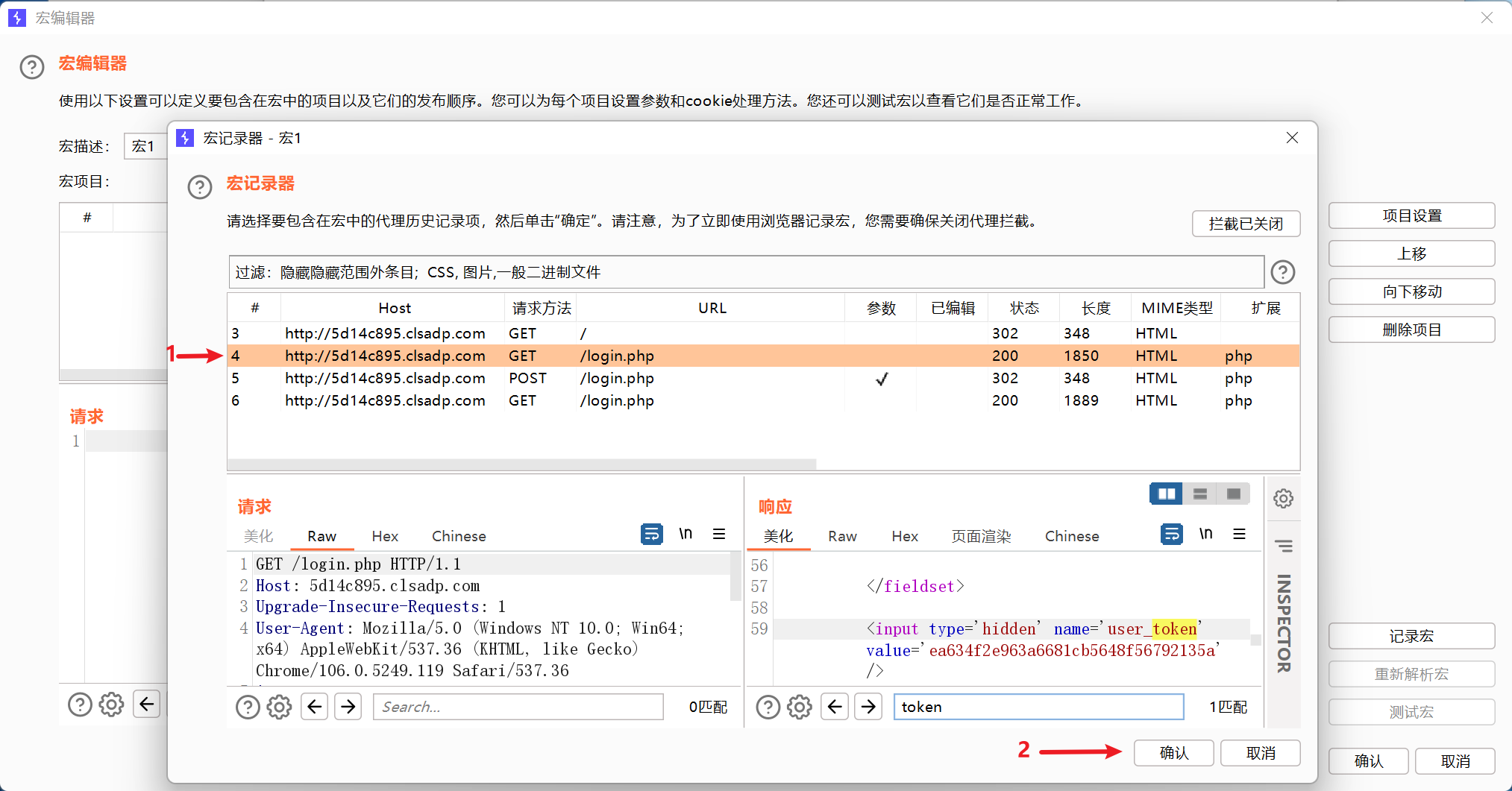Open request search settings gear
Viewport: 1512px width, 791px height.
(279, 707)
